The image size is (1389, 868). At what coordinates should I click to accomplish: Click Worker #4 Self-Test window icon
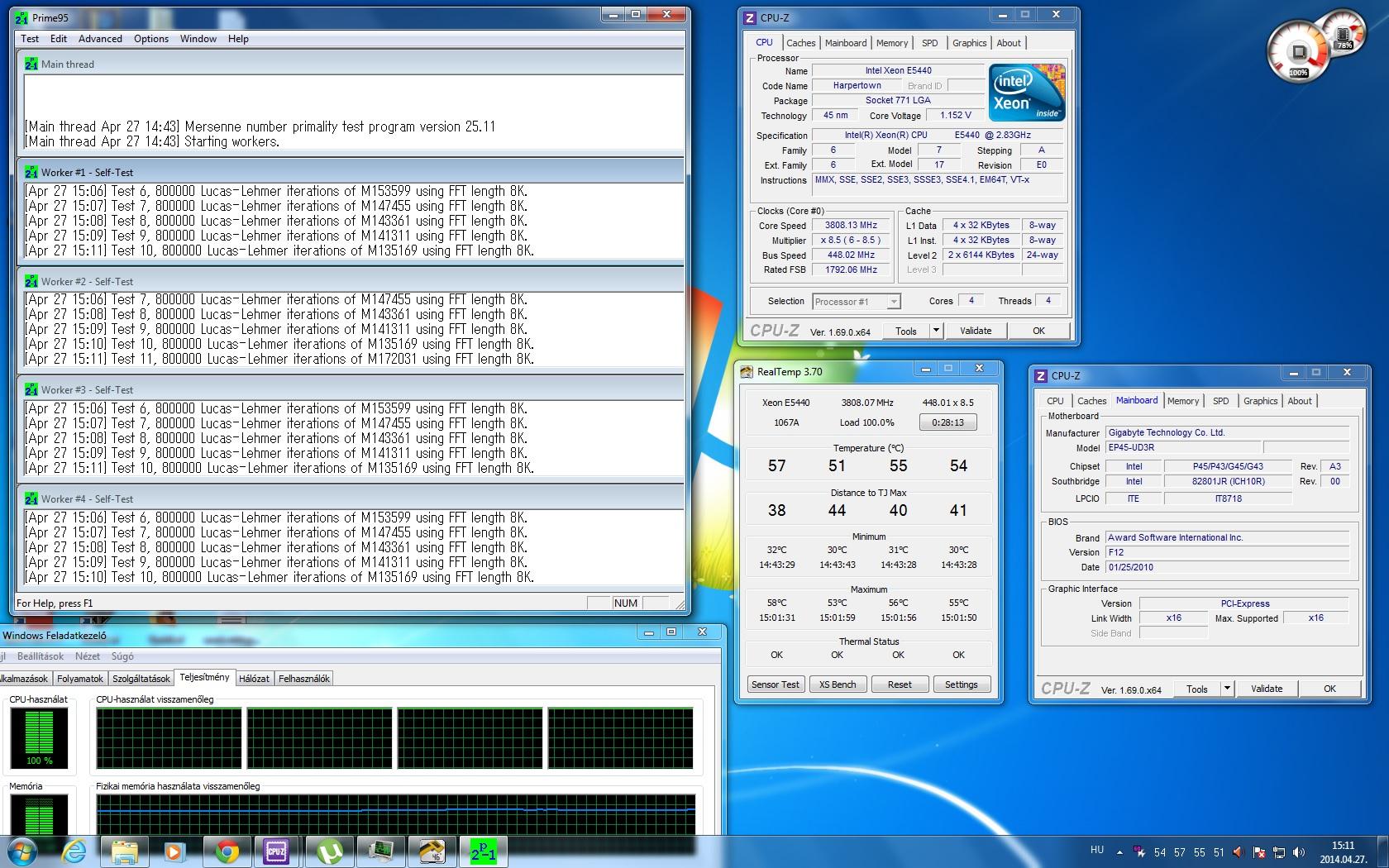pos(31,498)
